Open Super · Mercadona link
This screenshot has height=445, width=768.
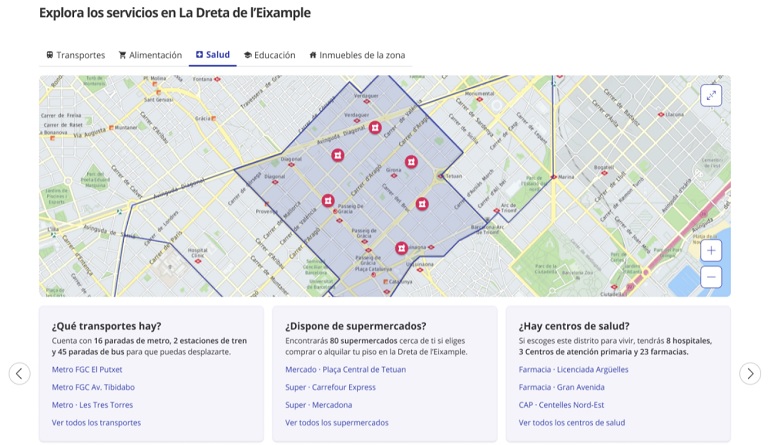click(319, 405)
